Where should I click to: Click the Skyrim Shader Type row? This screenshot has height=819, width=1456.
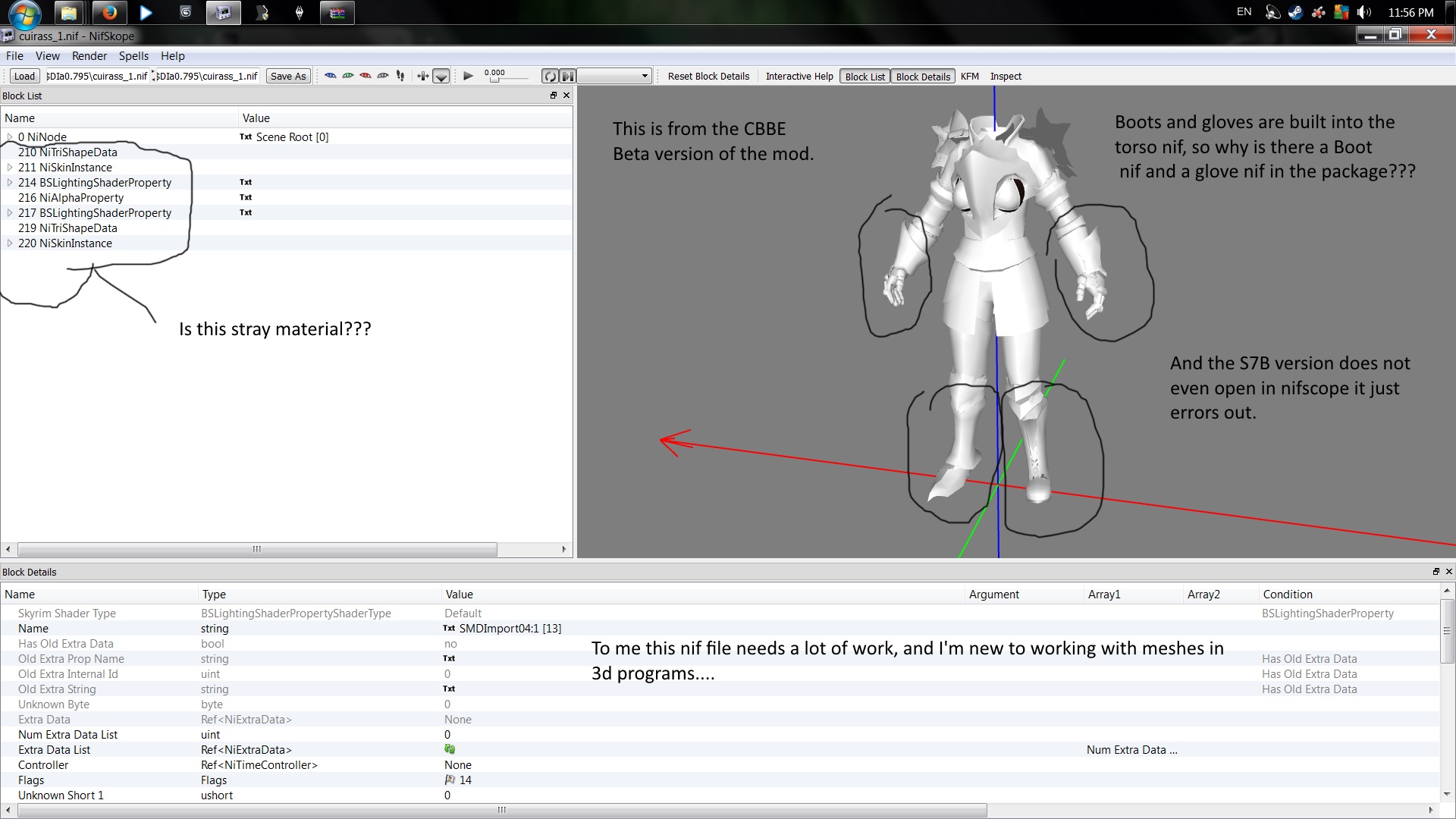pos(720,613)
